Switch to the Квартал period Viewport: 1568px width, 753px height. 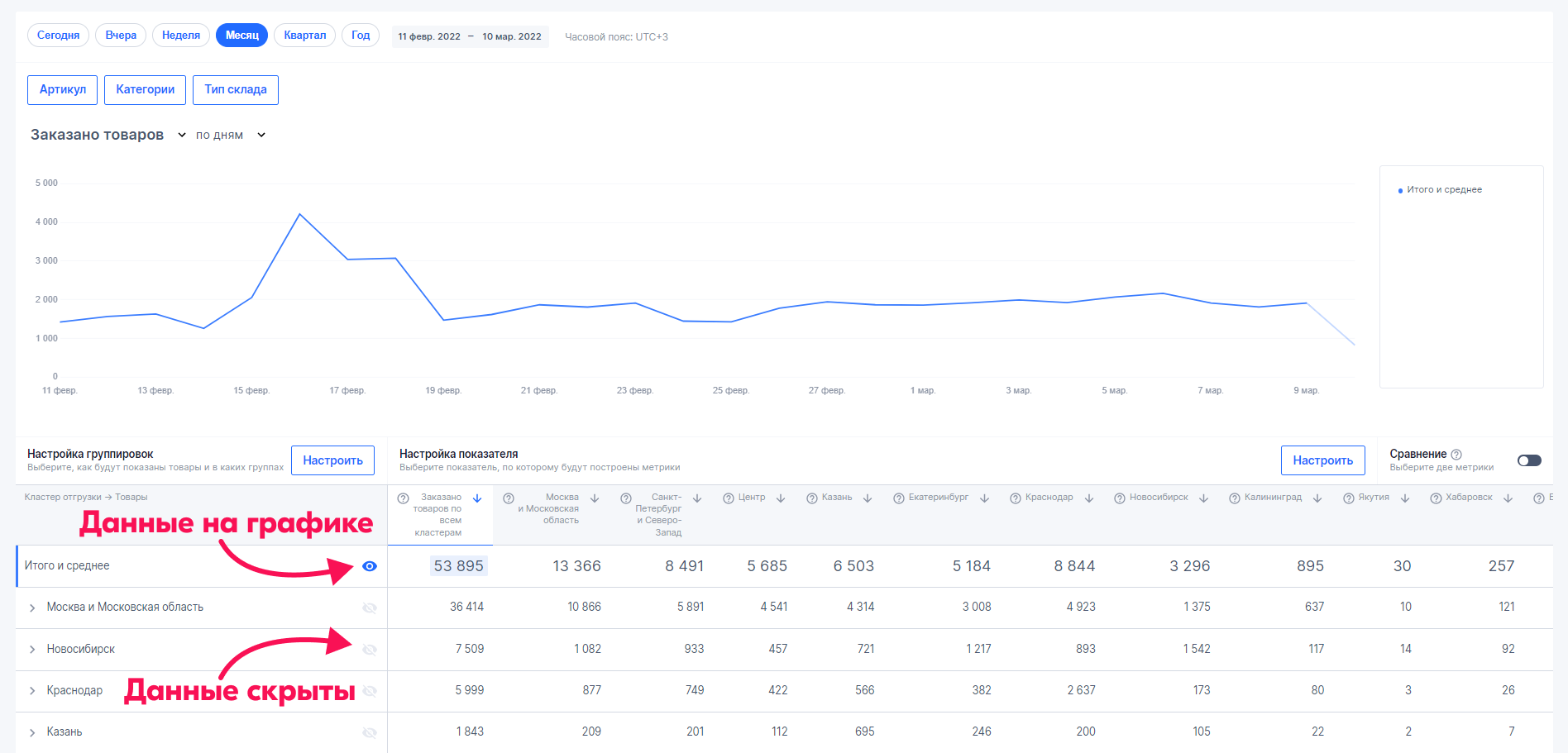(304, 36)
